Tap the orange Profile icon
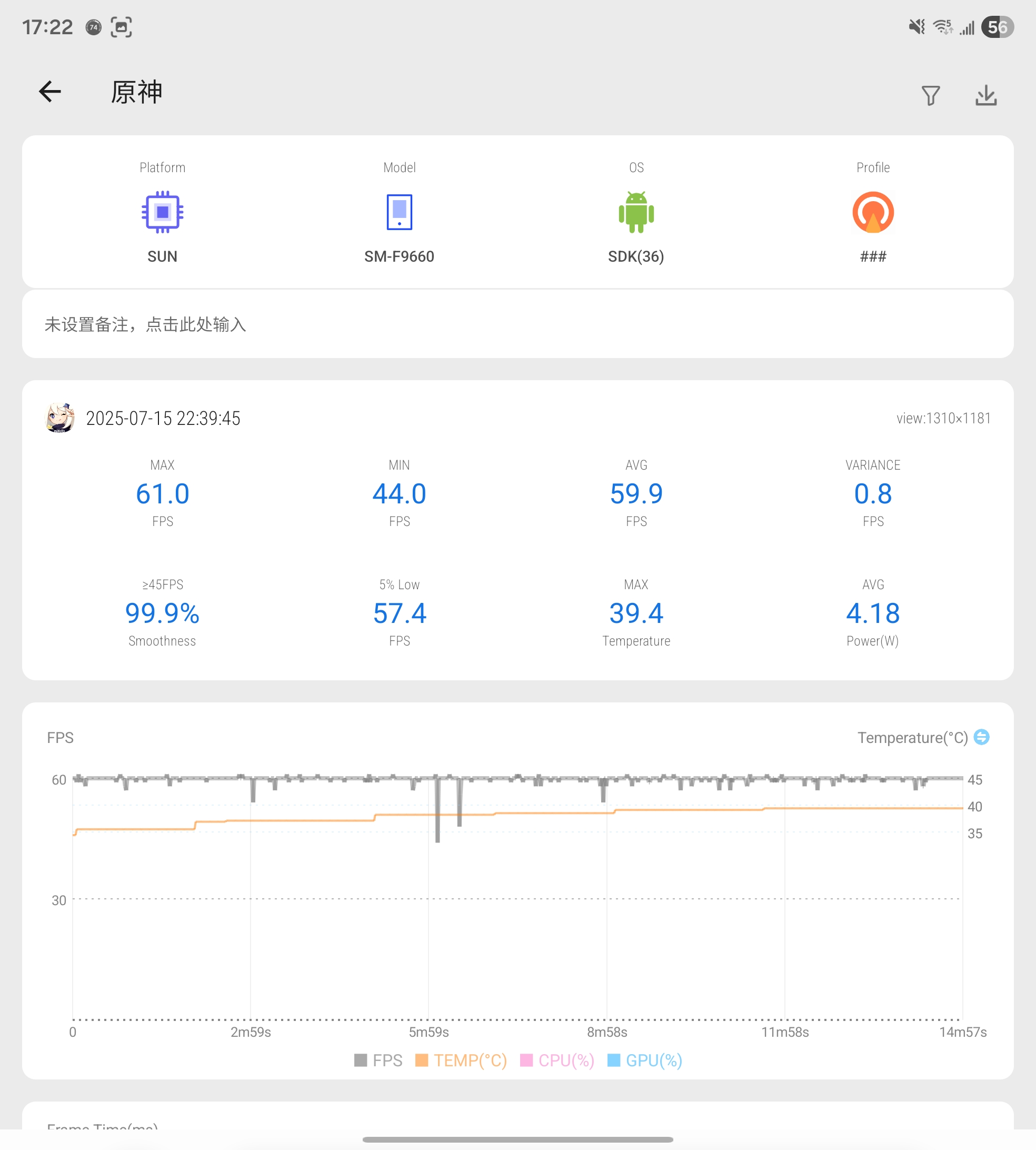The image size is (1036, 1150). pos(873,212)
